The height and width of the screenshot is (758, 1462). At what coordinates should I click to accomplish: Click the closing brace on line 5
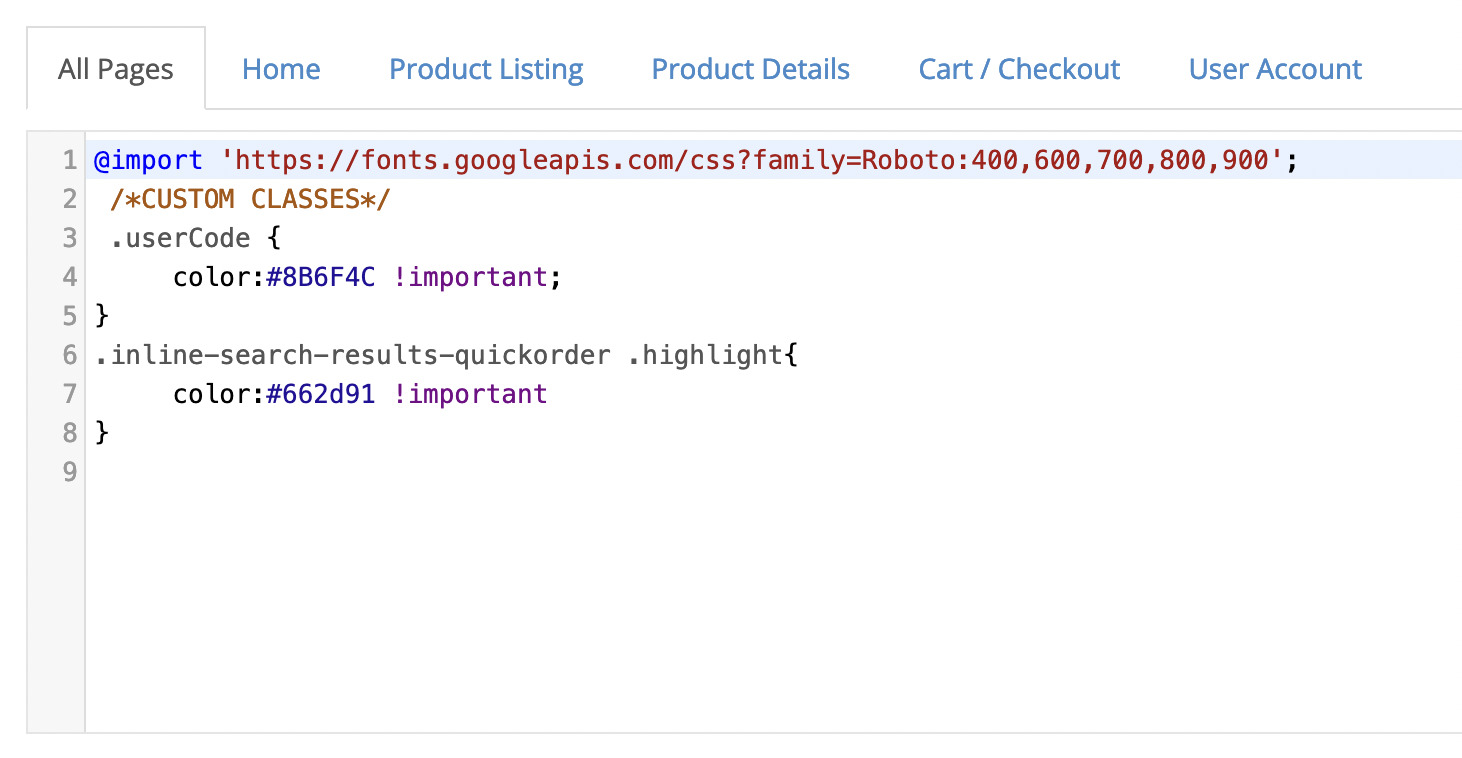click(101, 316)
